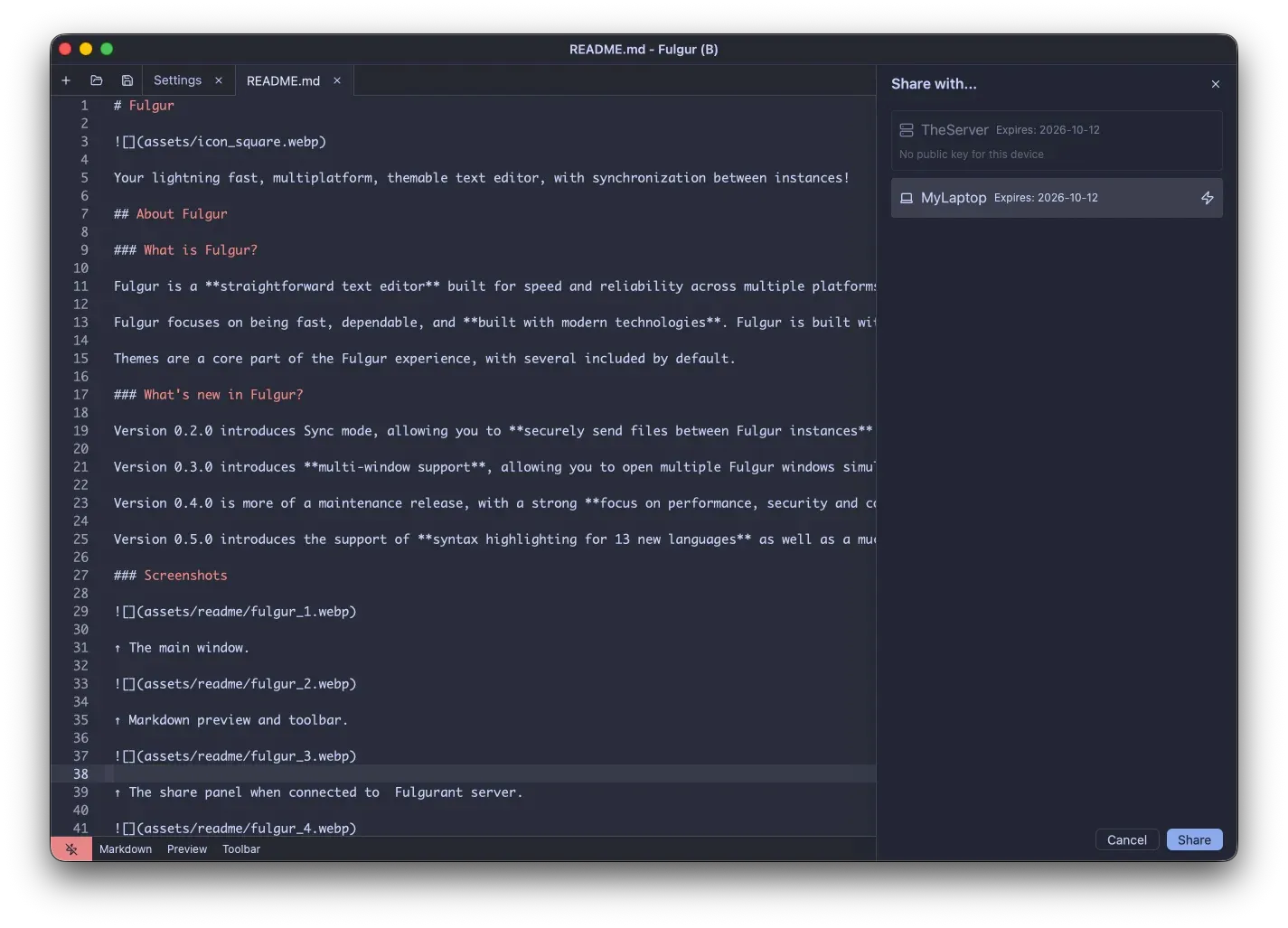Image resolution: width=1288 pixels, height=928 pixels.
Task: Toggle the Preview in the status bar
Action: tap(186, 848)
